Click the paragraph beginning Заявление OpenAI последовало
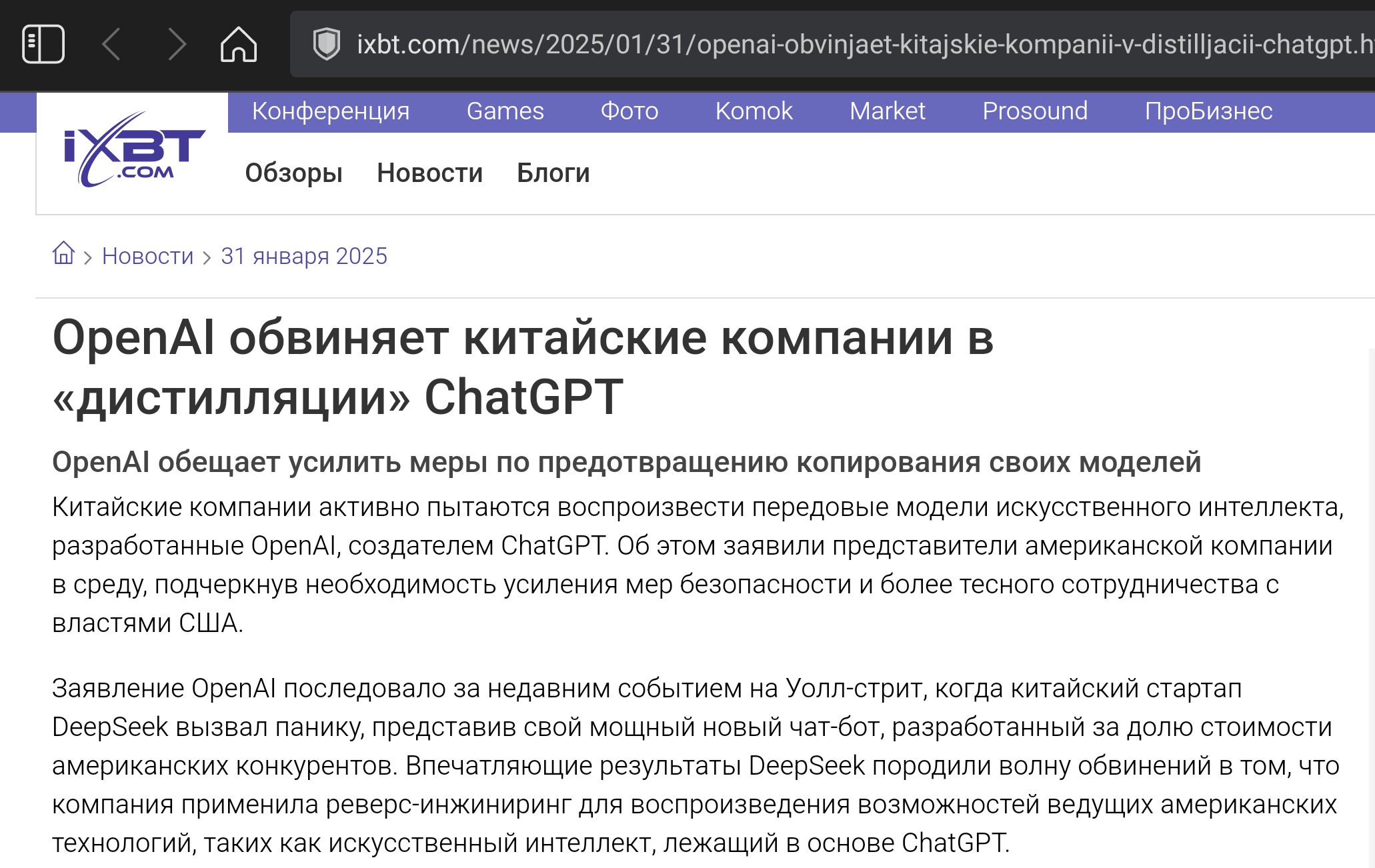Image resolution: width=1375 pixels, height=868 pixels. pos(696,765)
